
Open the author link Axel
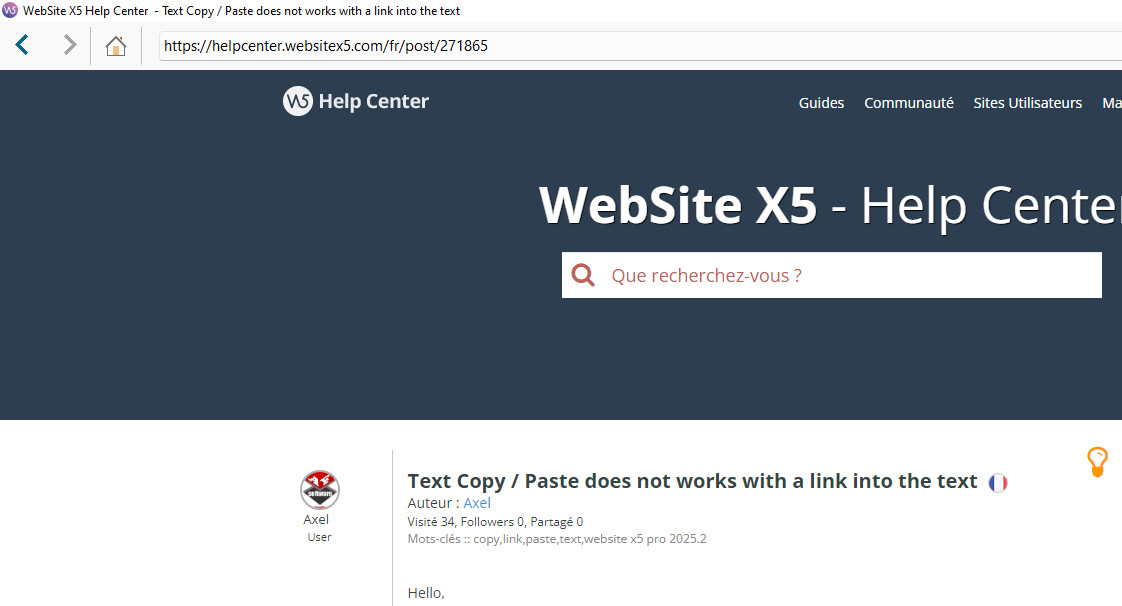(x=477, y=503)
